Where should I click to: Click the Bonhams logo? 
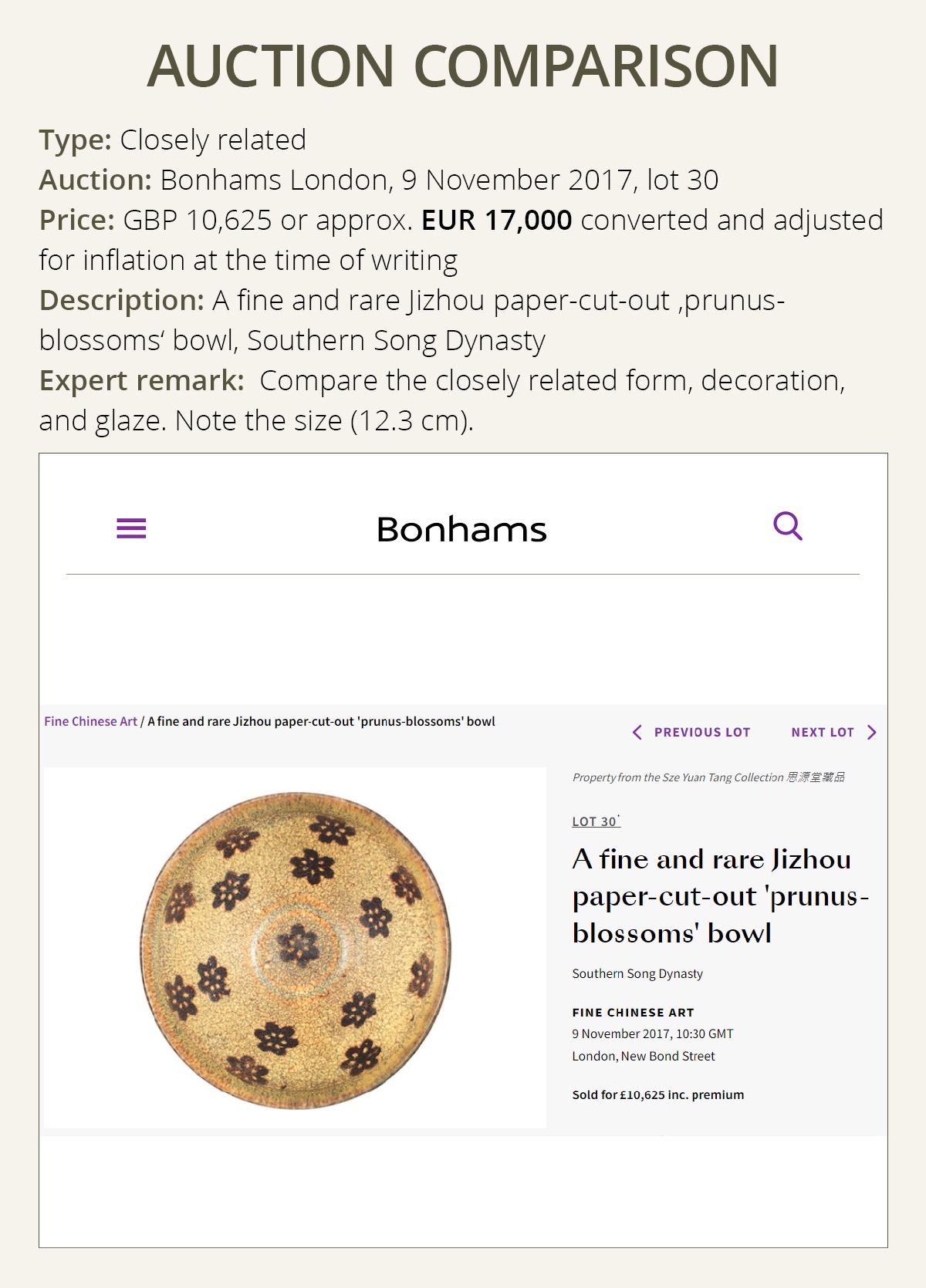coord(461,530)
